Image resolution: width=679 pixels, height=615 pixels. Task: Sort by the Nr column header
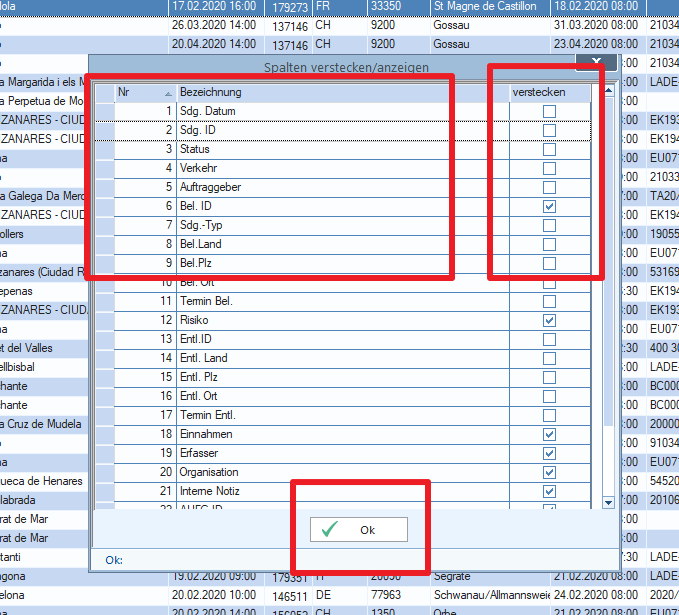145,92
